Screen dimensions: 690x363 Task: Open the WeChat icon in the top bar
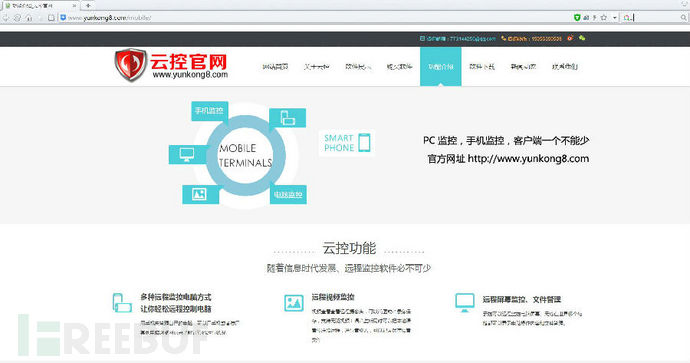pos(582,38)
